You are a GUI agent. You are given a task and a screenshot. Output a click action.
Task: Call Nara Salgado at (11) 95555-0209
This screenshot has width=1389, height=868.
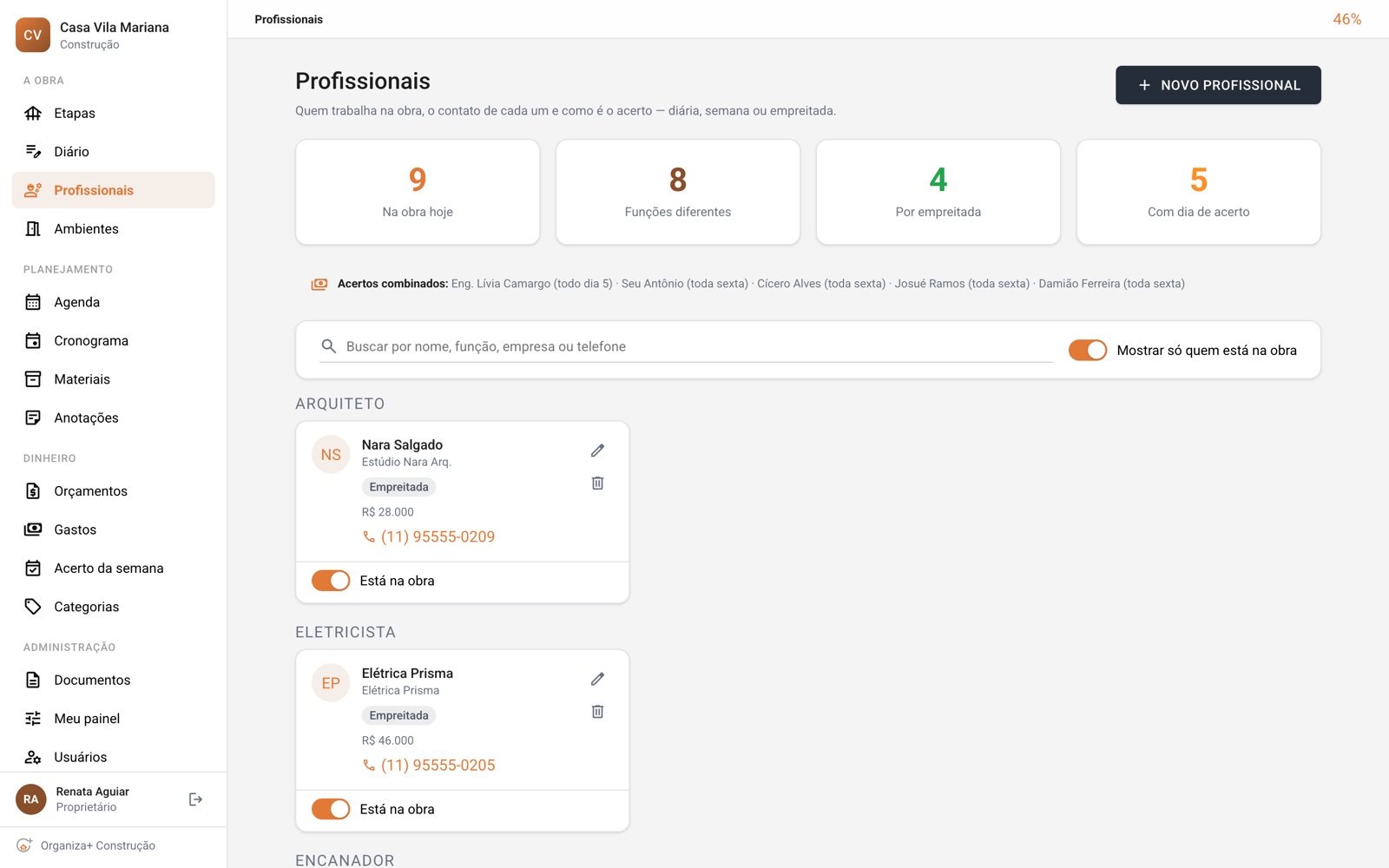click(438, 537)
